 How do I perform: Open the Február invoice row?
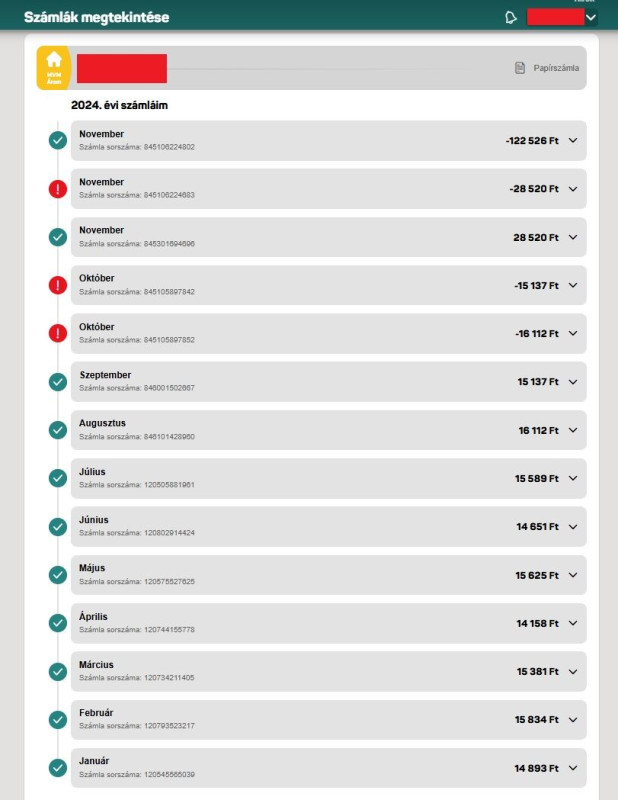point(328,719)
